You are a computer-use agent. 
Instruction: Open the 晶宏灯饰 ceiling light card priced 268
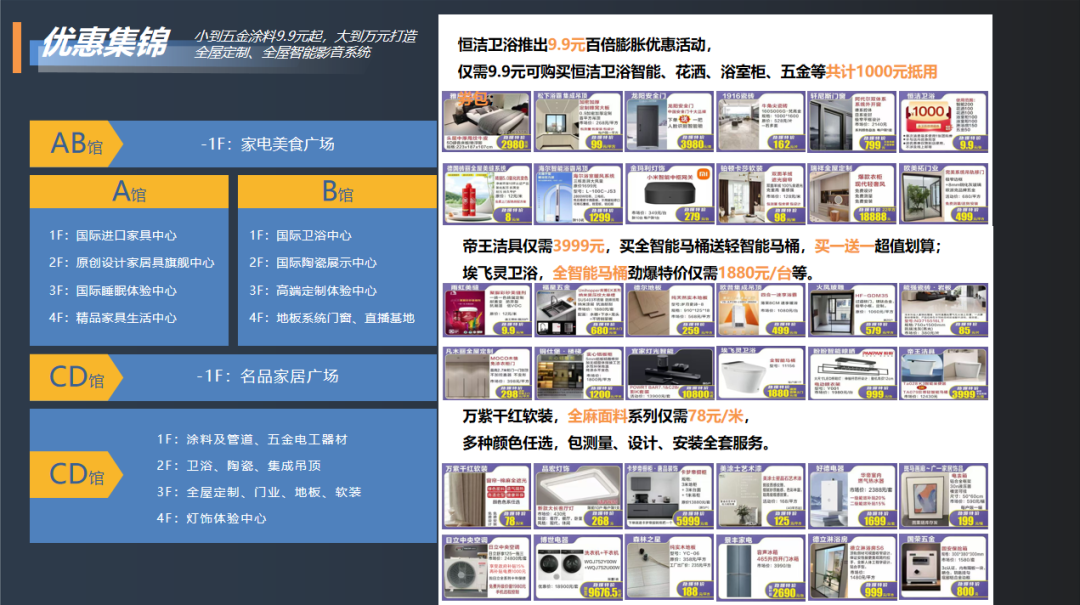579,496
